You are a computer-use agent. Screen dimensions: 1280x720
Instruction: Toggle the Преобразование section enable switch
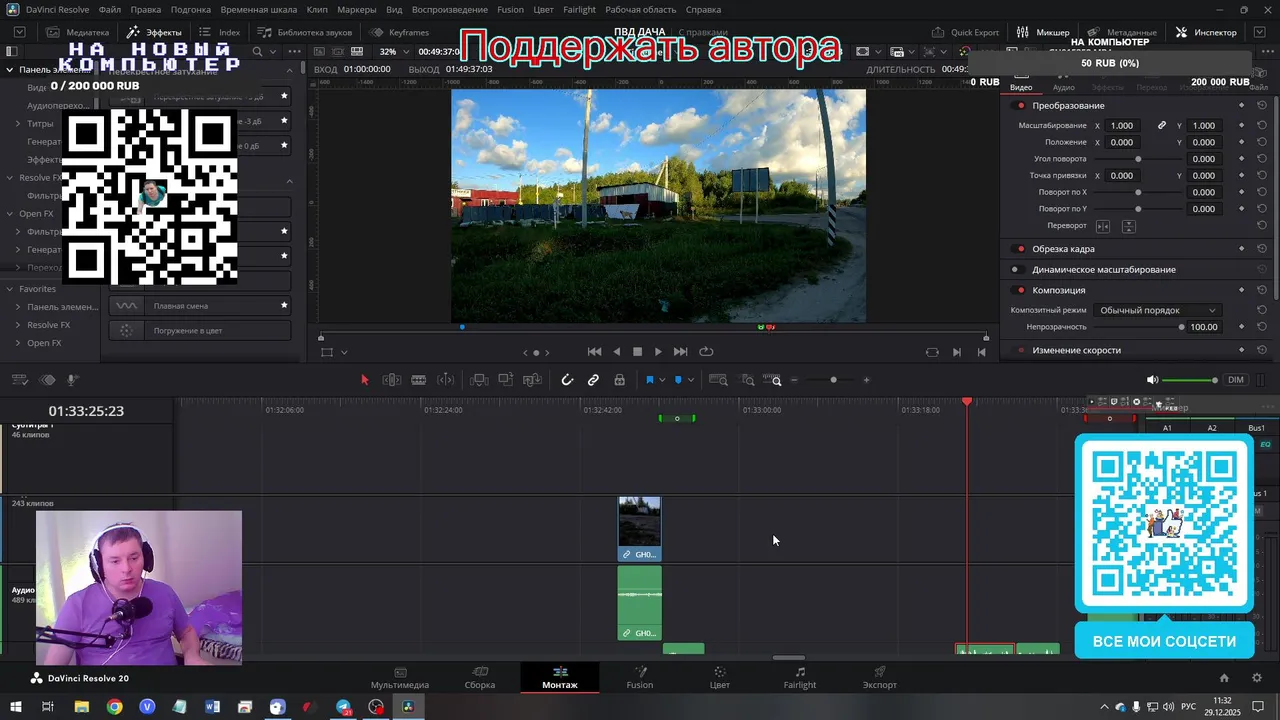(x=1020, y=106)
